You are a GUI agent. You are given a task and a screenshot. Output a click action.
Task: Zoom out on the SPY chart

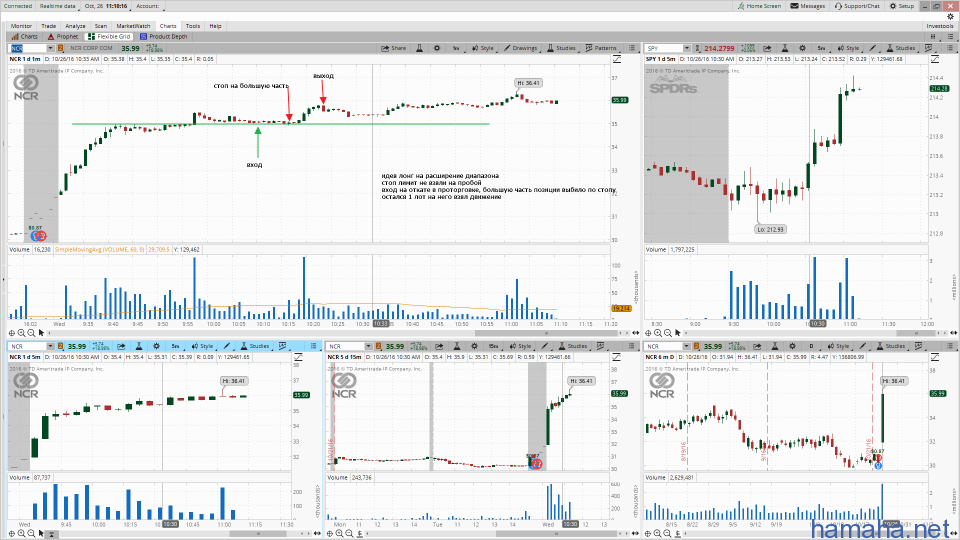[667, 333]
